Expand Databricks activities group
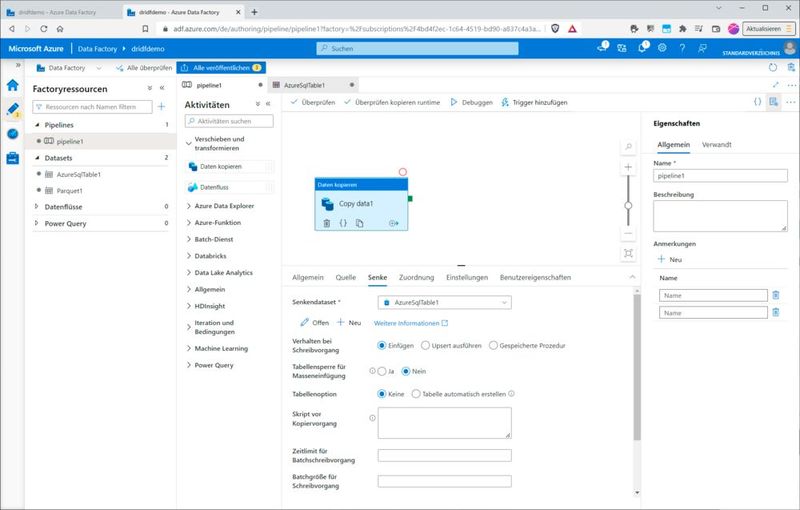Image resolution: width=800 pixels, height=510 pixels. click(x=189, y=256)
